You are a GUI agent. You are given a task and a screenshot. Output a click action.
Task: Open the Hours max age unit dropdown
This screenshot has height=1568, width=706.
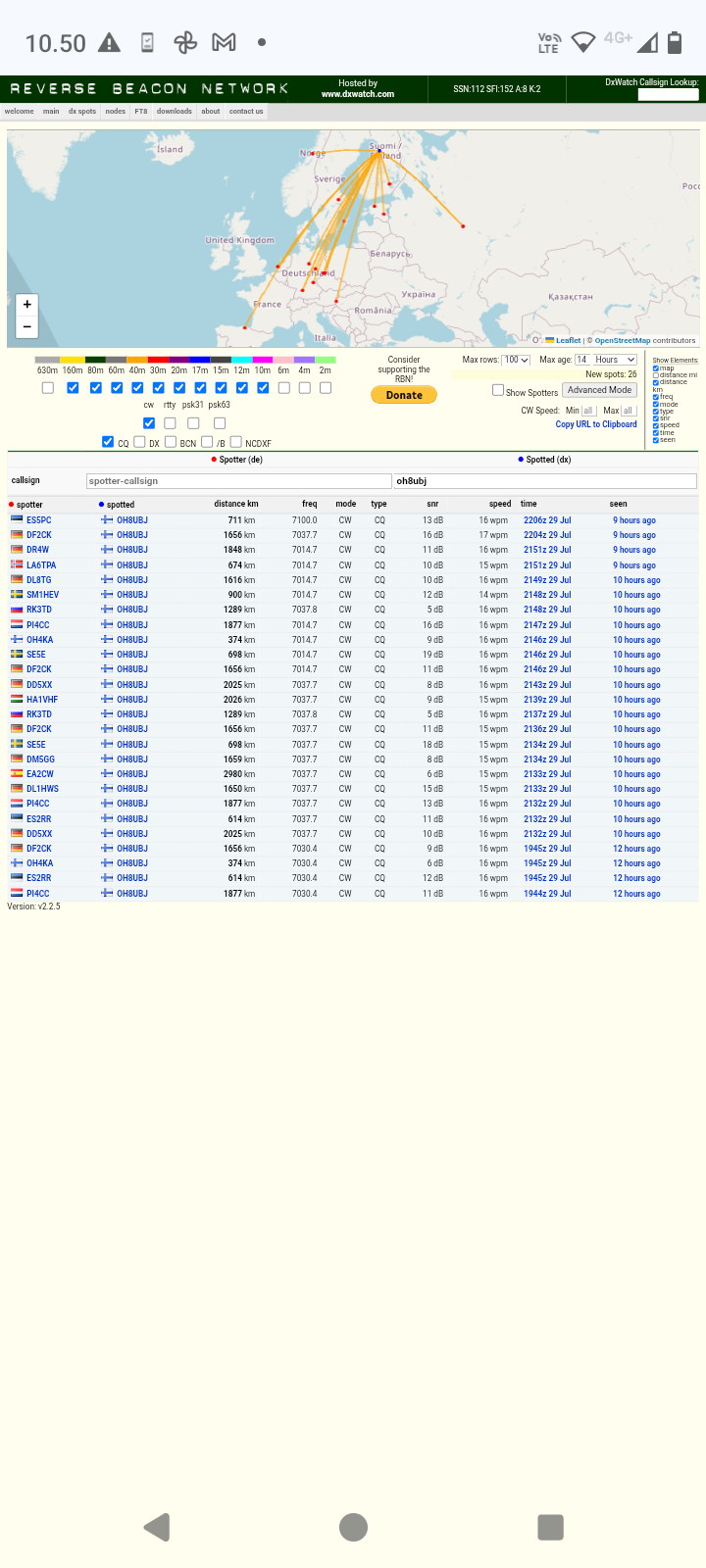pos(615,360)
